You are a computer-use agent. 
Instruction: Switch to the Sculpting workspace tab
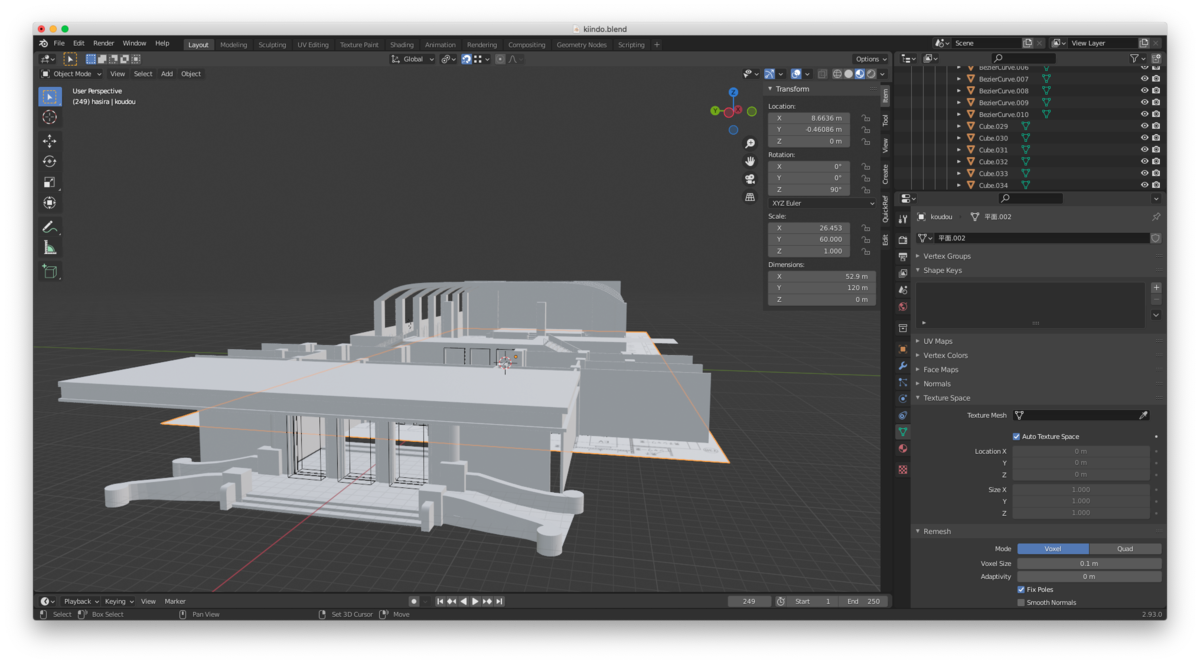pyautogui.click(x=272, y=45)
